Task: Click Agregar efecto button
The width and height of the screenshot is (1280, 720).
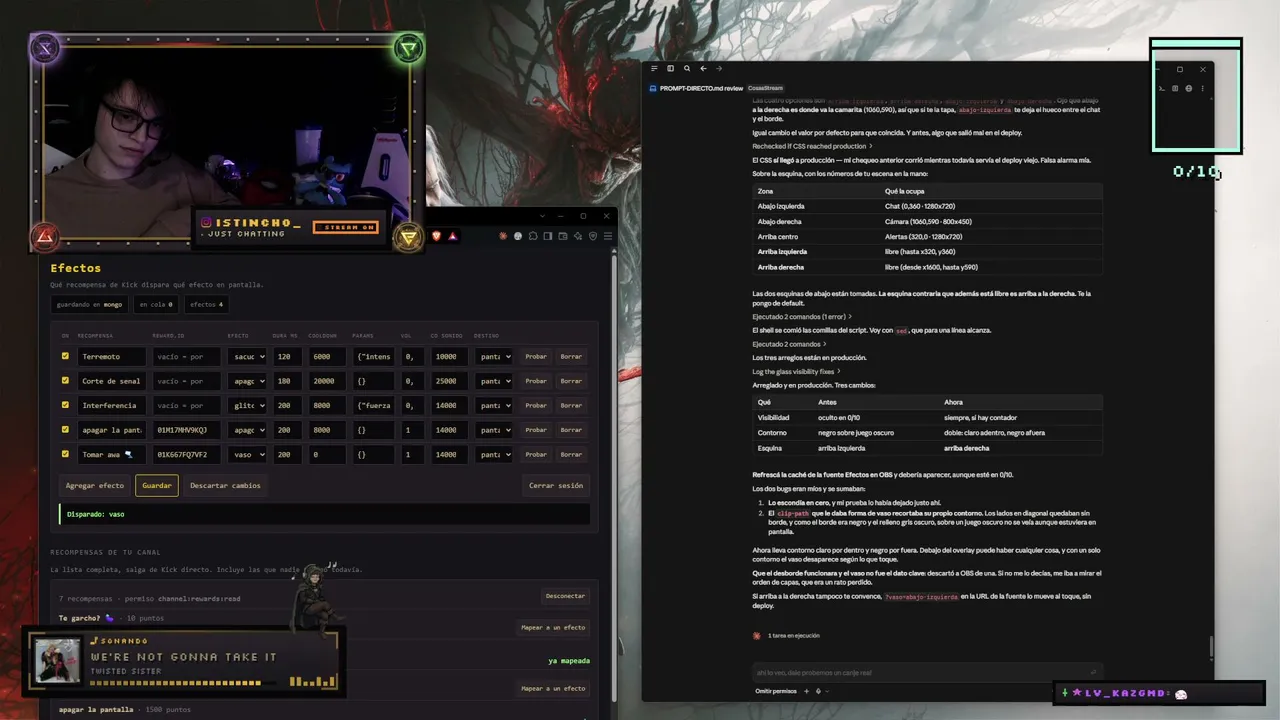Action: 95,486
